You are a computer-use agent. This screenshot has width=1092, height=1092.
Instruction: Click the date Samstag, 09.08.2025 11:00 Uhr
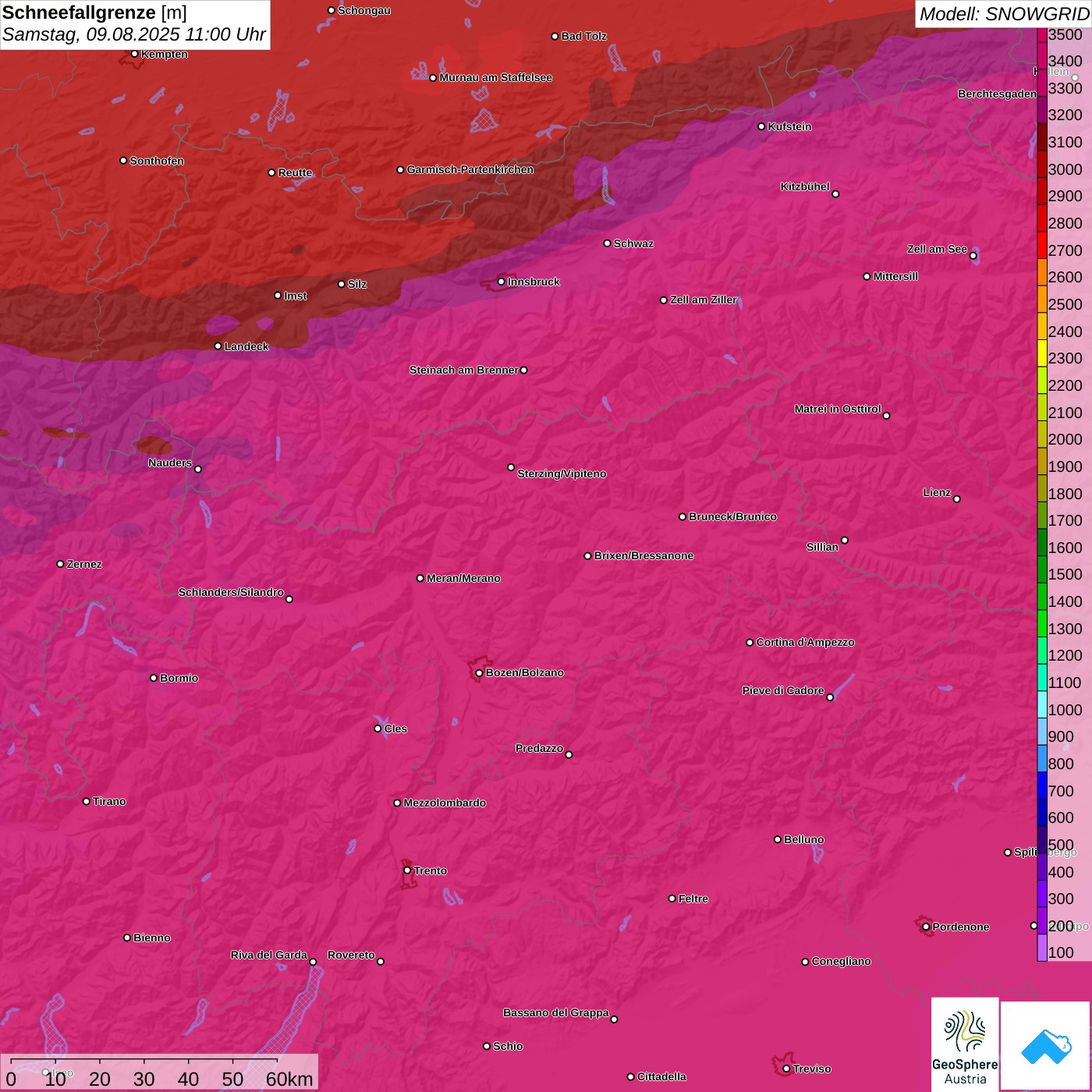click(x=134, y=35)
